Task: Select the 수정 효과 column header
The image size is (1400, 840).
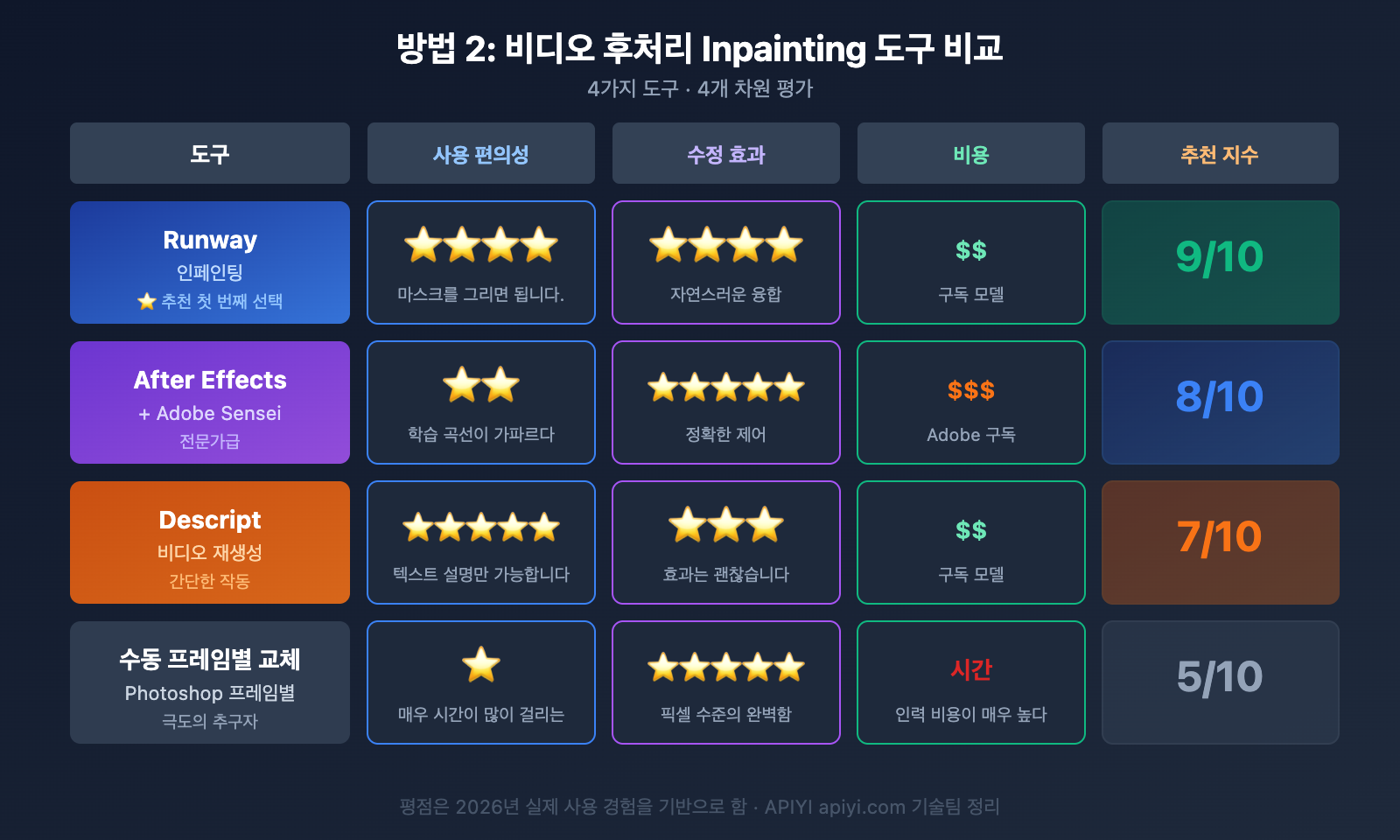Action: [726, 154]
